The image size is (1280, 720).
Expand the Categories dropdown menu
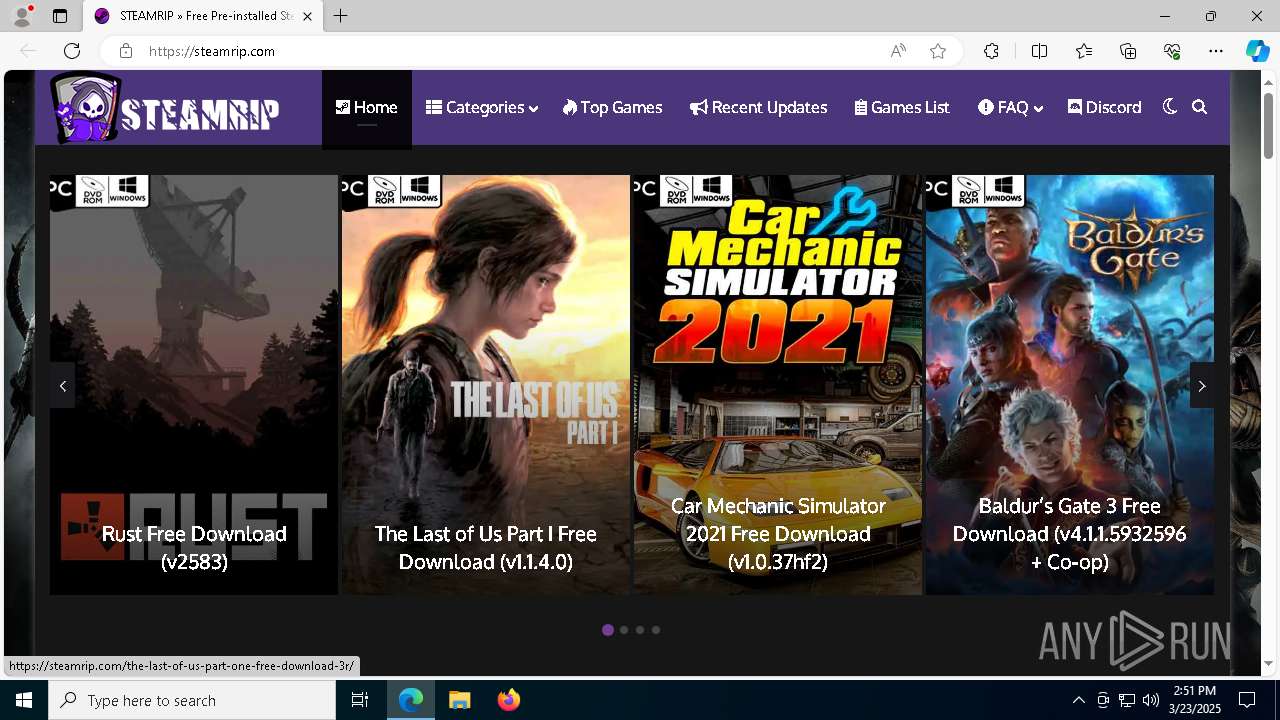(482, 107)
